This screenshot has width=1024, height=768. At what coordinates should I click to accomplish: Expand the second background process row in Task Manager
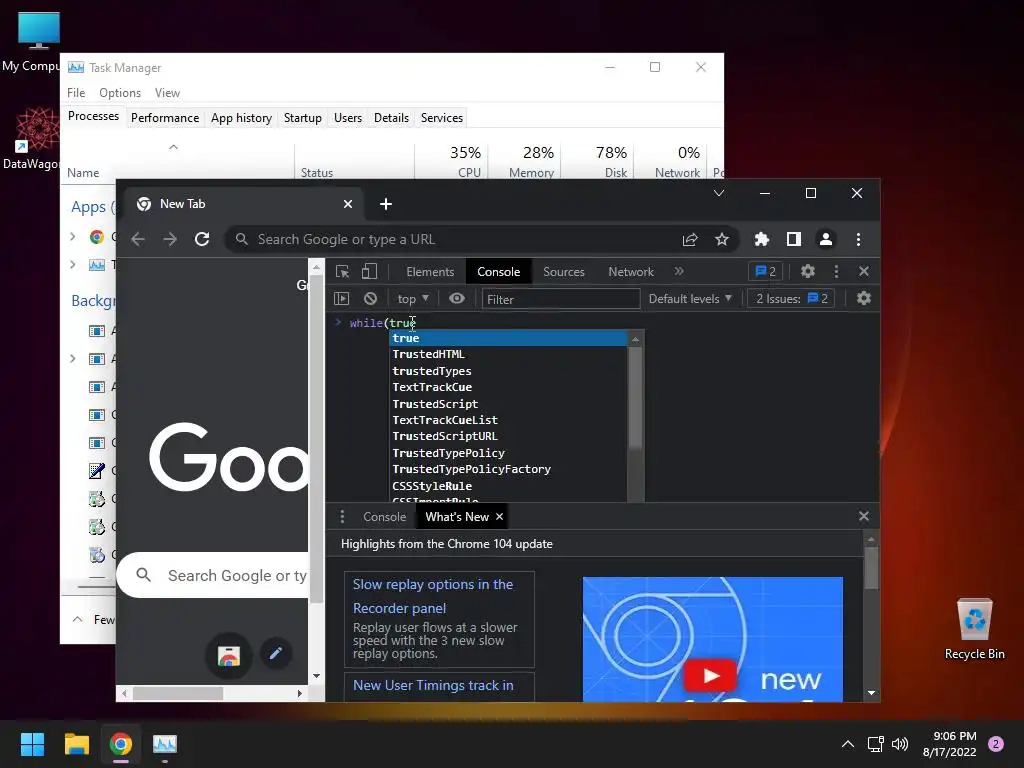tap(72, 359)
